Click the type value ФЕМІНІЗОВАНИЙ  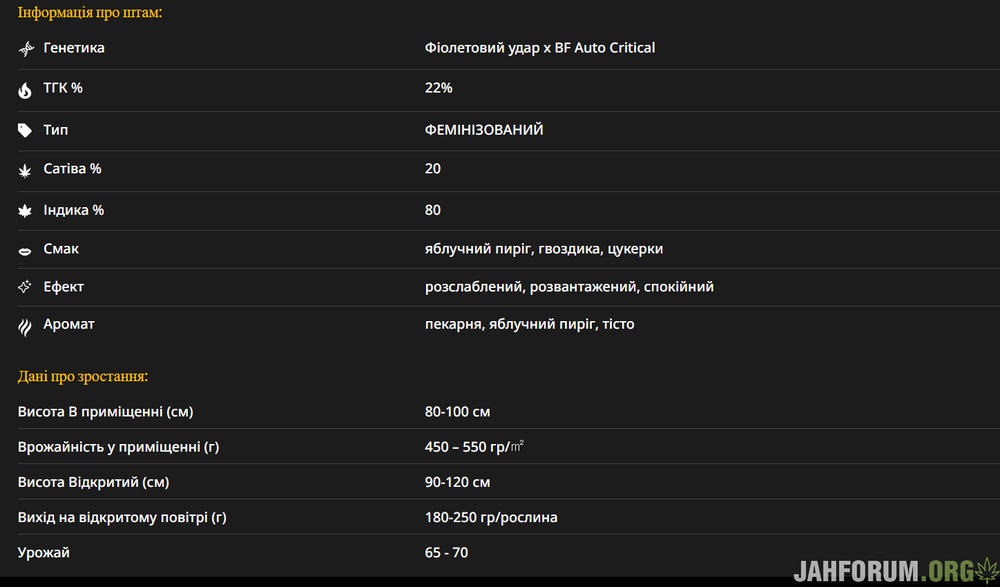484,130
